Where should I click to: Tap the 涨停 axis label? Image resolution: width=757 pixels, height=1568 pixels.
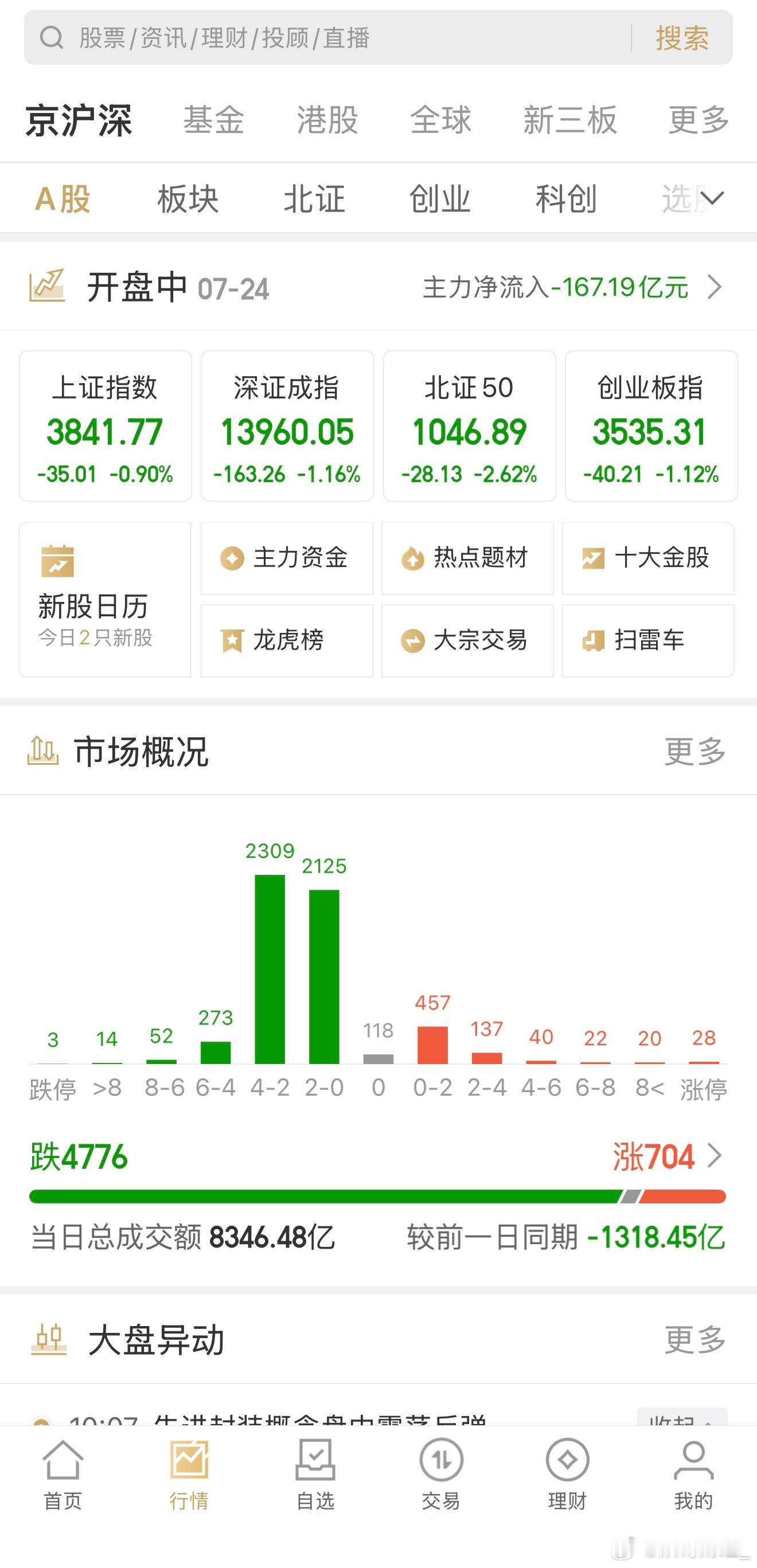tap(704, 1088)
